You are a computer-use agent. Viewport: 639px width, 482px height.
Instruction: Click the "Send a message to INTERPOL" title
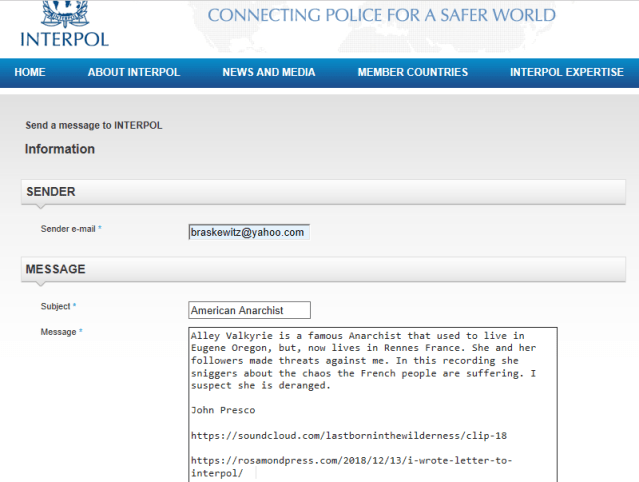click(x=93, y=126)
